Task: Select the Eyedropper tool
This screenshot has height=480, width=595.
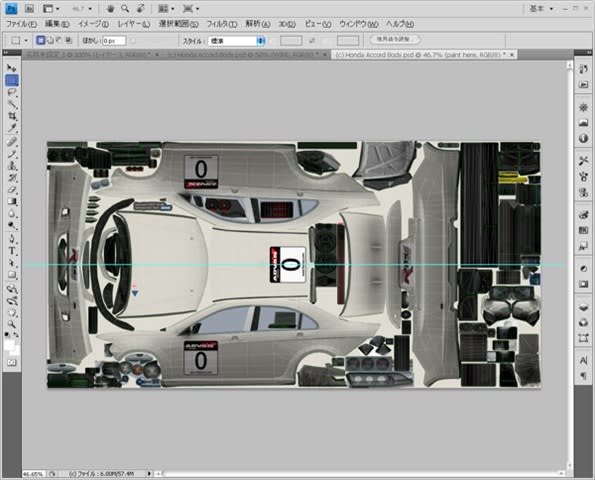Action: point(12,128)
